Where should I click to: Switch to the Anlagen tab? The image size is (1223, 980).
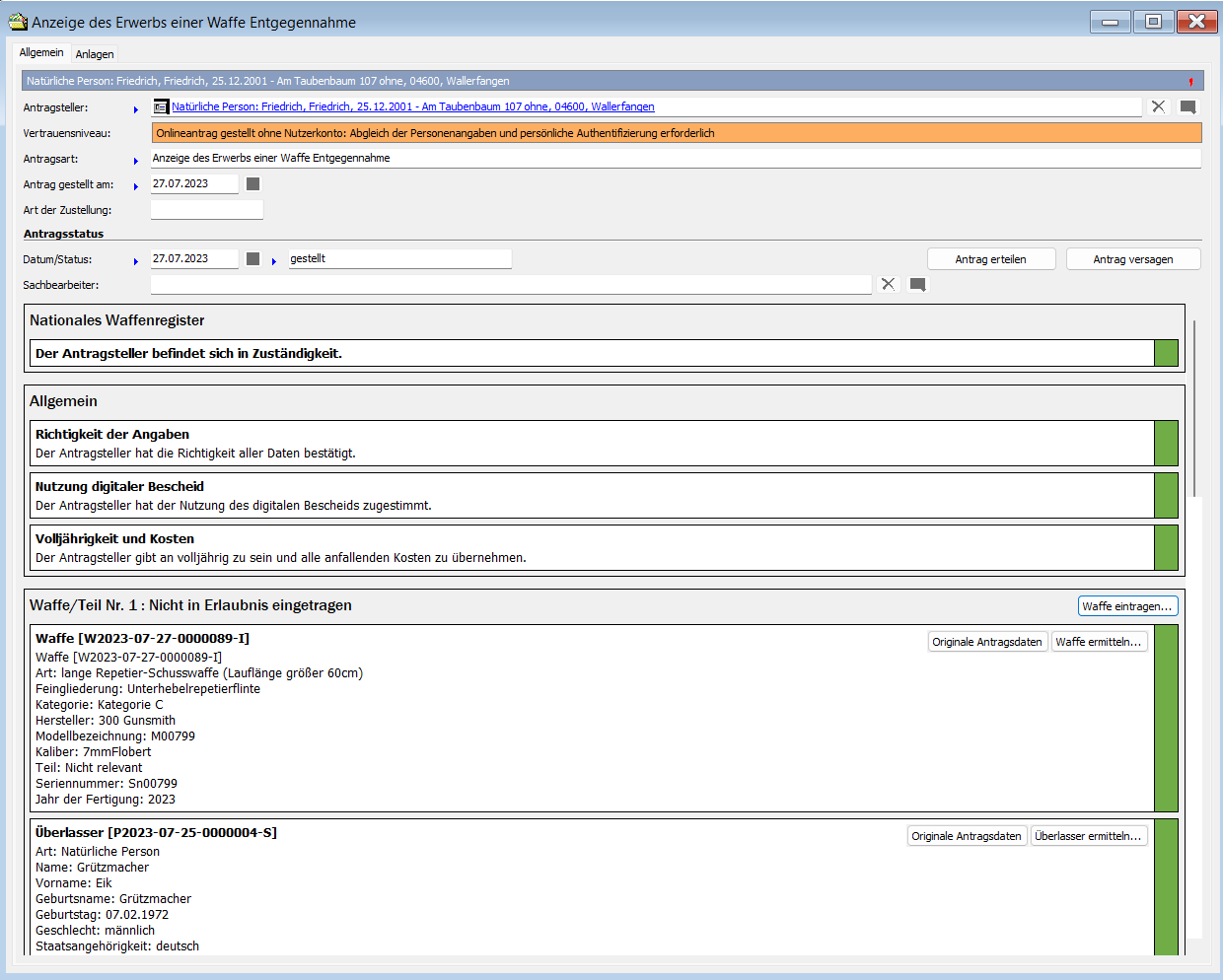(x=95, y=54)
